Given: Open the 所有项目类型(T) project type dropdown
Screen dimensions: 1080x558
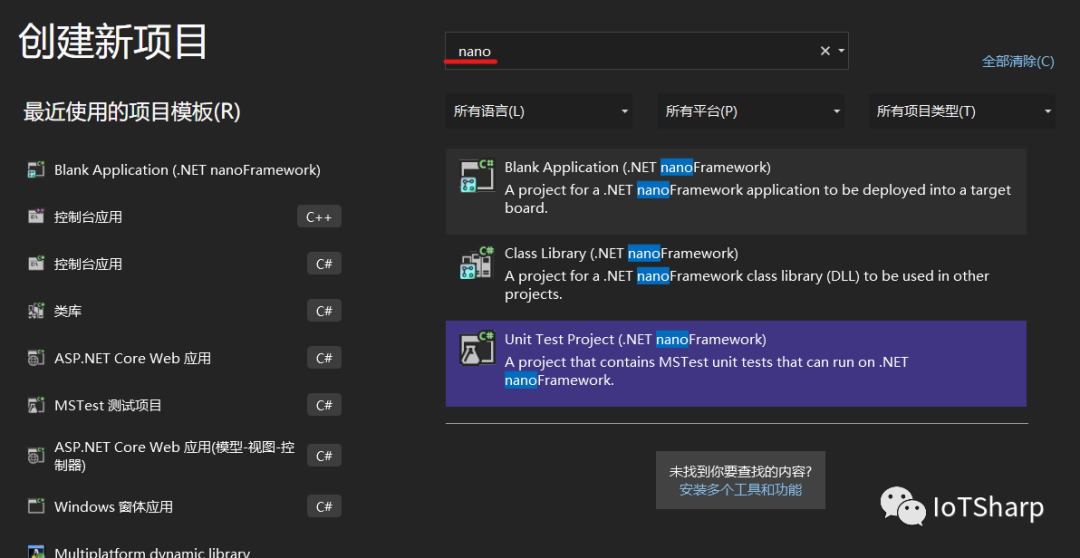Looking at the screenshot, I should tap(962, 112).
